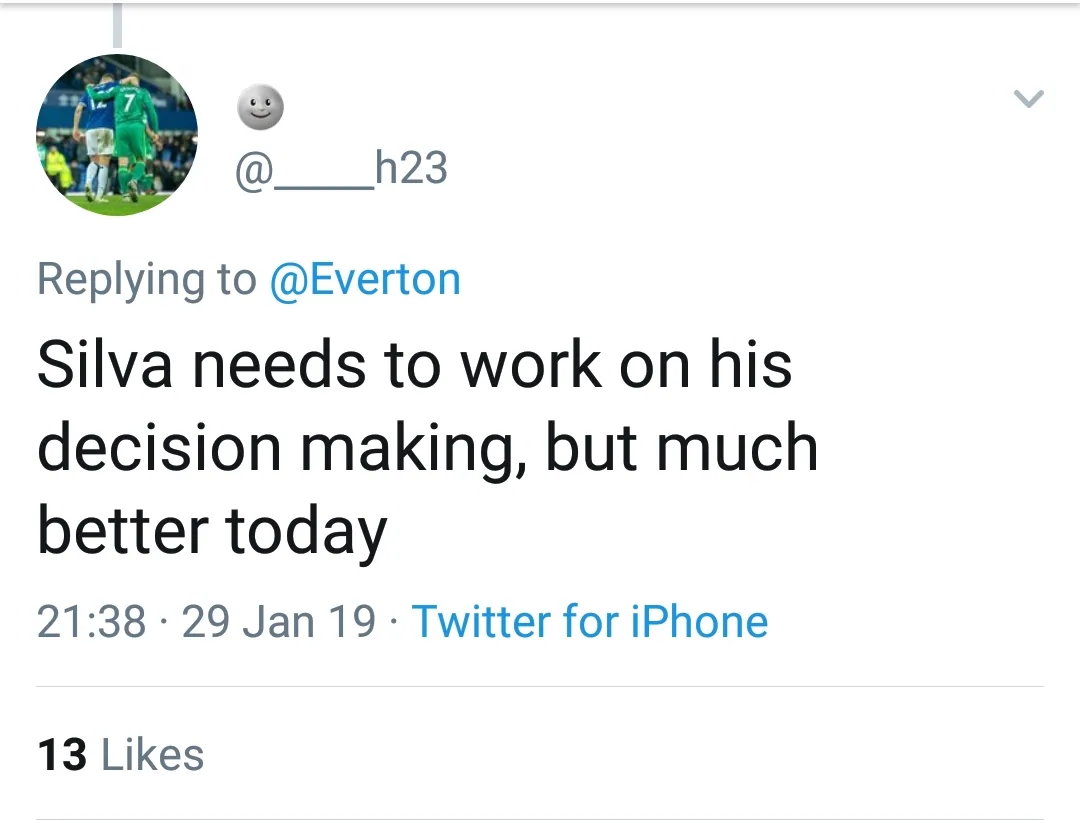Click the 21:38 timestamp
1080x823 pixels.
click(92, 621)
